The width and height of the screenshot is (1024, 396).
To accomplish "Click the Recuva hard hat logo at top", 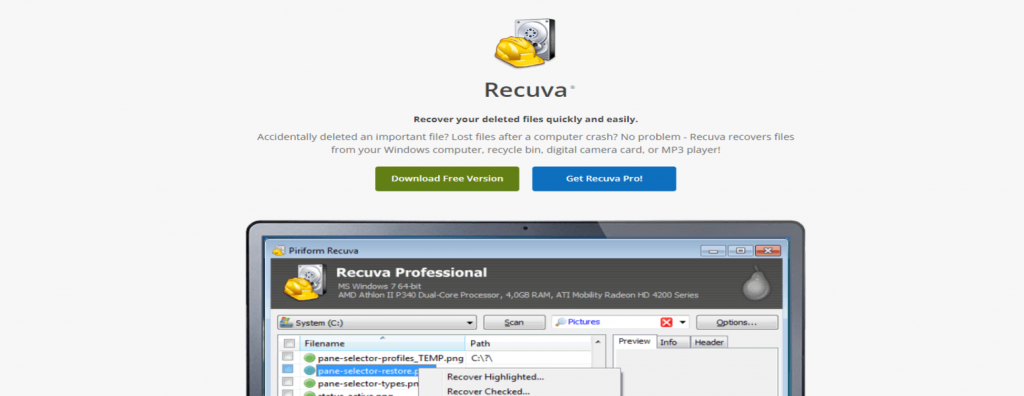I will [524, 43].
